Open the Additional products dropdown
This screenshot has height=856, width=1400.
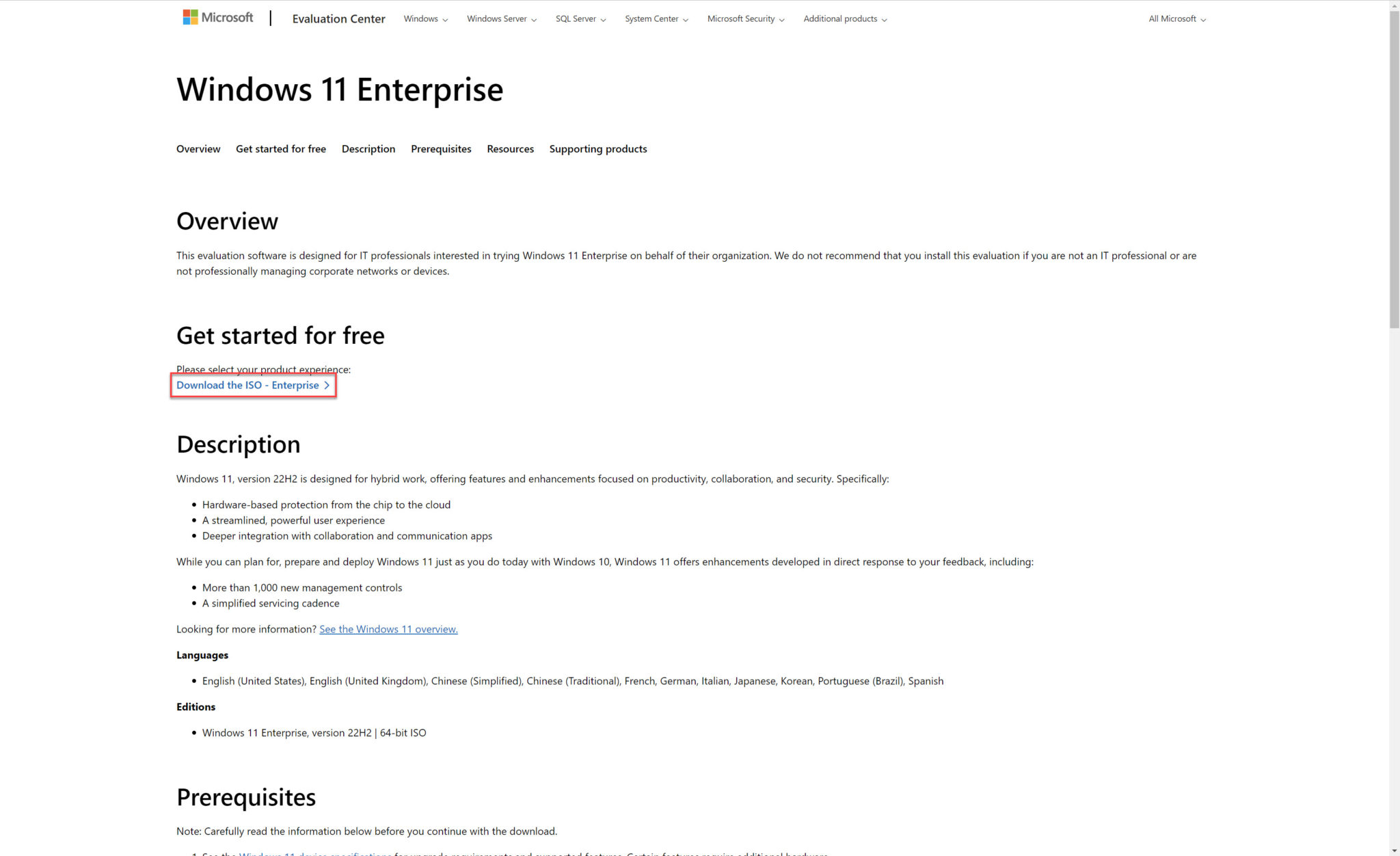click(x=844, y=18)
